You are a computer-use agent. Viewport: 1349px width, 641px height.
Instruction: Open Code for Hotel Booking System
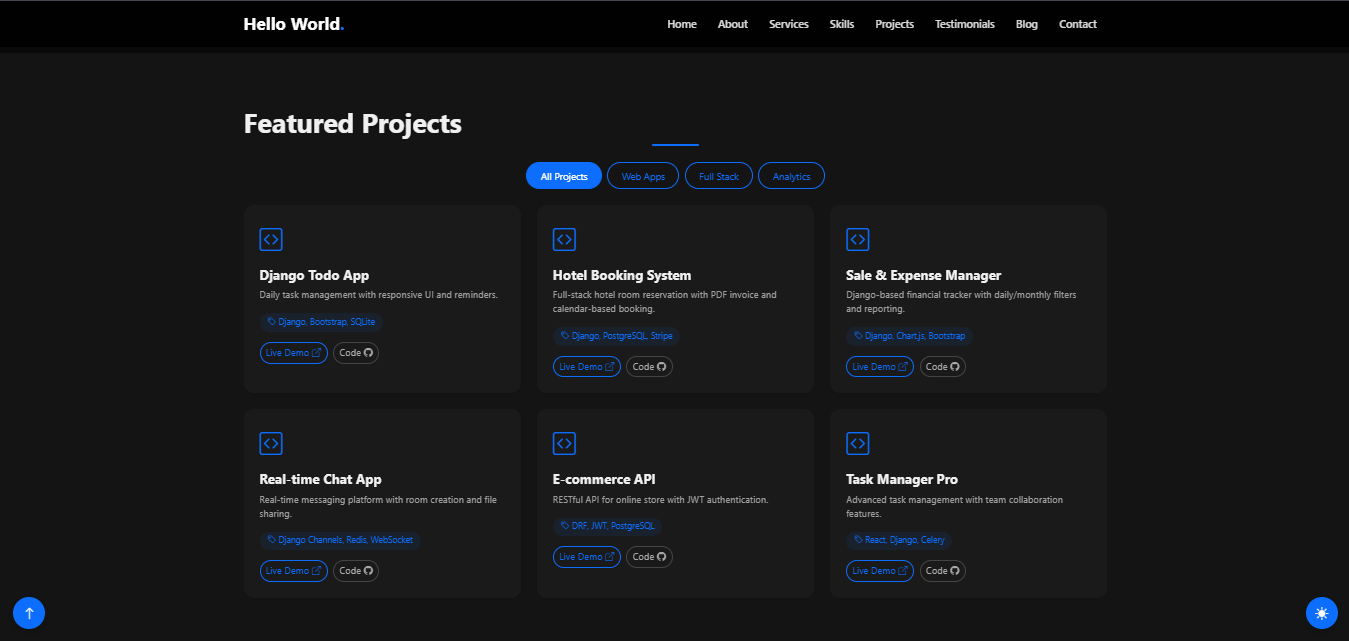(649, 367)
